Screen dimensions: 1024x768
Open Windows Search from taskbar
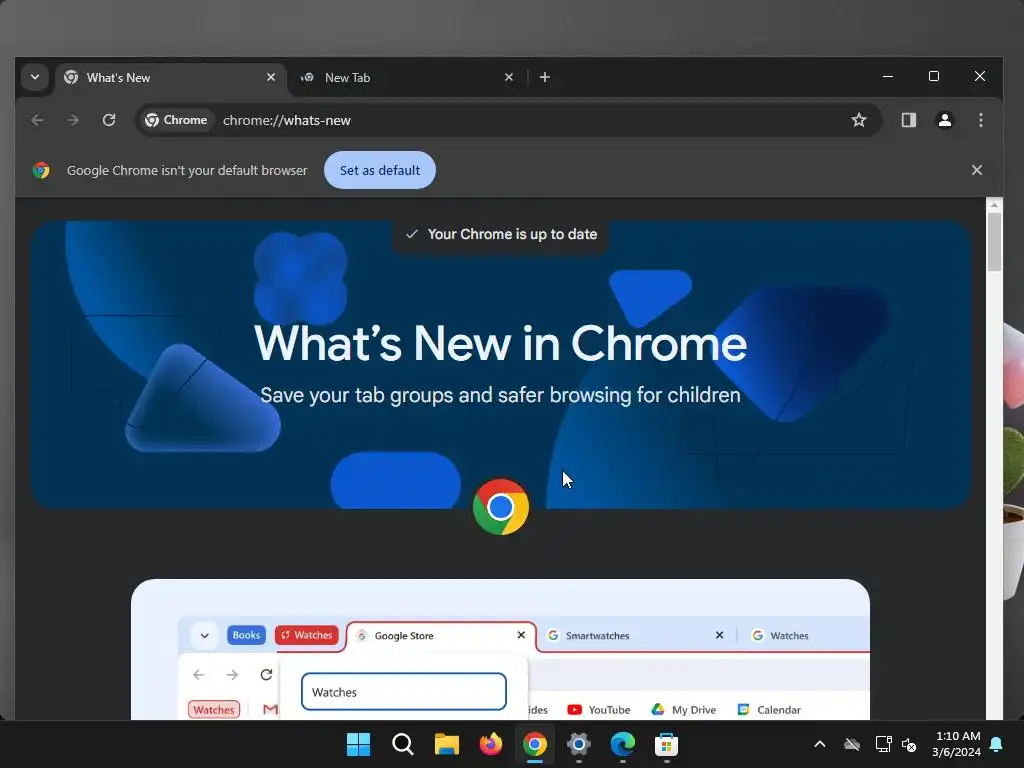click(x=402, y=744)
